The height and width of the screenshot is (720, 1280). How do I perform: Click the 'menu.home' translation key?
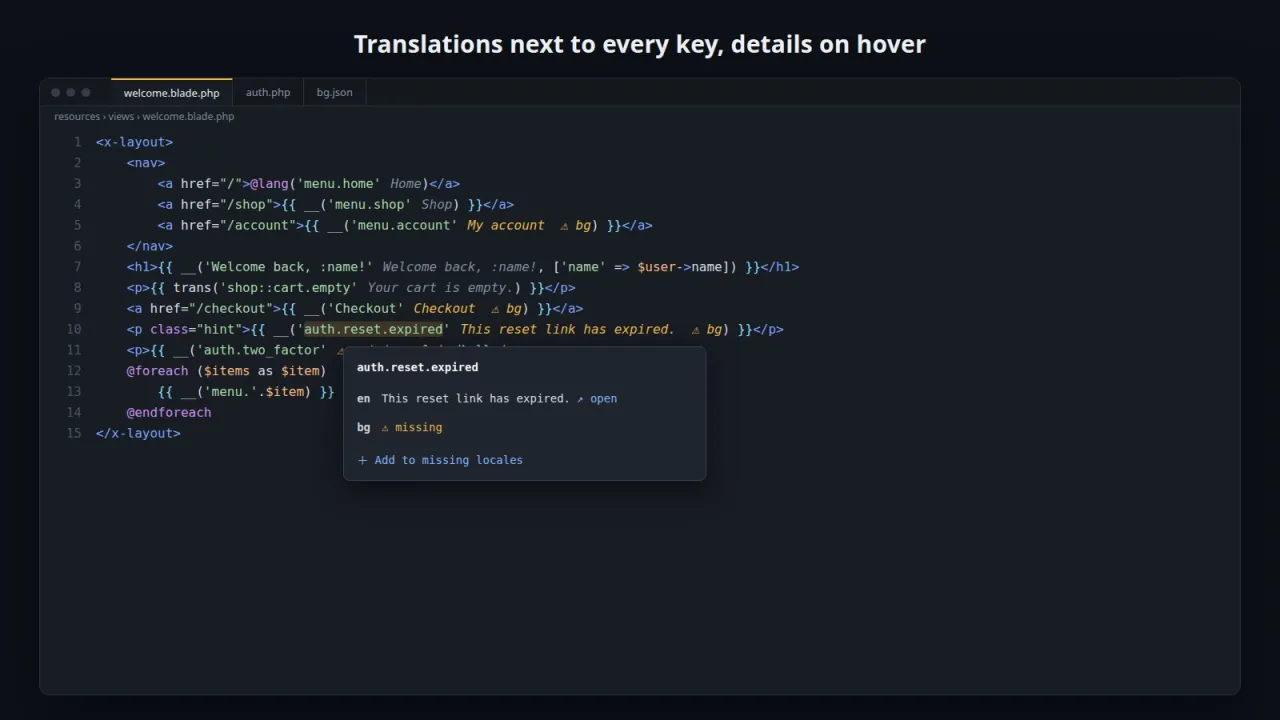(x=338, y=183)
